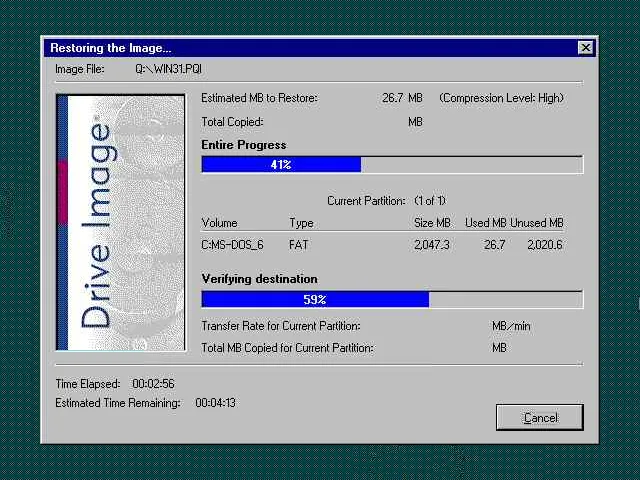
Task: Click the Volume column header
Action: (x=219, y=223)
